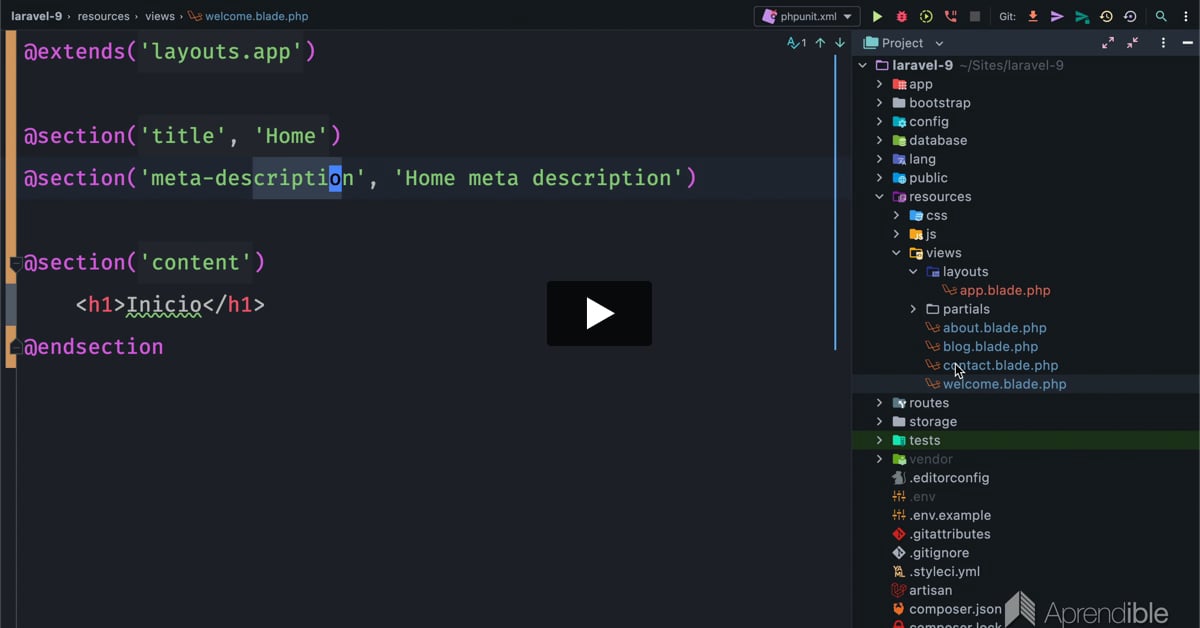The width and height of the screenshot is (1200, 628).
Task: Open .styleci.yml file
Action: [944, 572]
